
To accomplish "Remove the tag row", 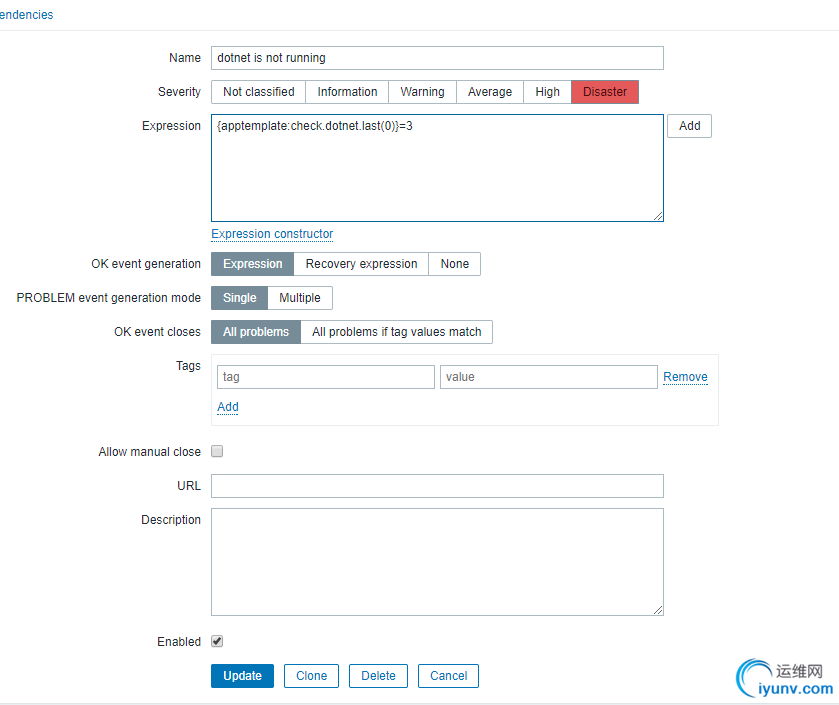I will pyautogui.click(x=685, y=377).
